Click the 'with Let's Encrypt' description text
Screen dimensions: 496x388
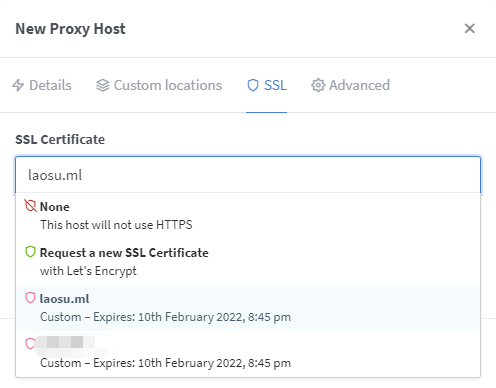tap(88, 271)
